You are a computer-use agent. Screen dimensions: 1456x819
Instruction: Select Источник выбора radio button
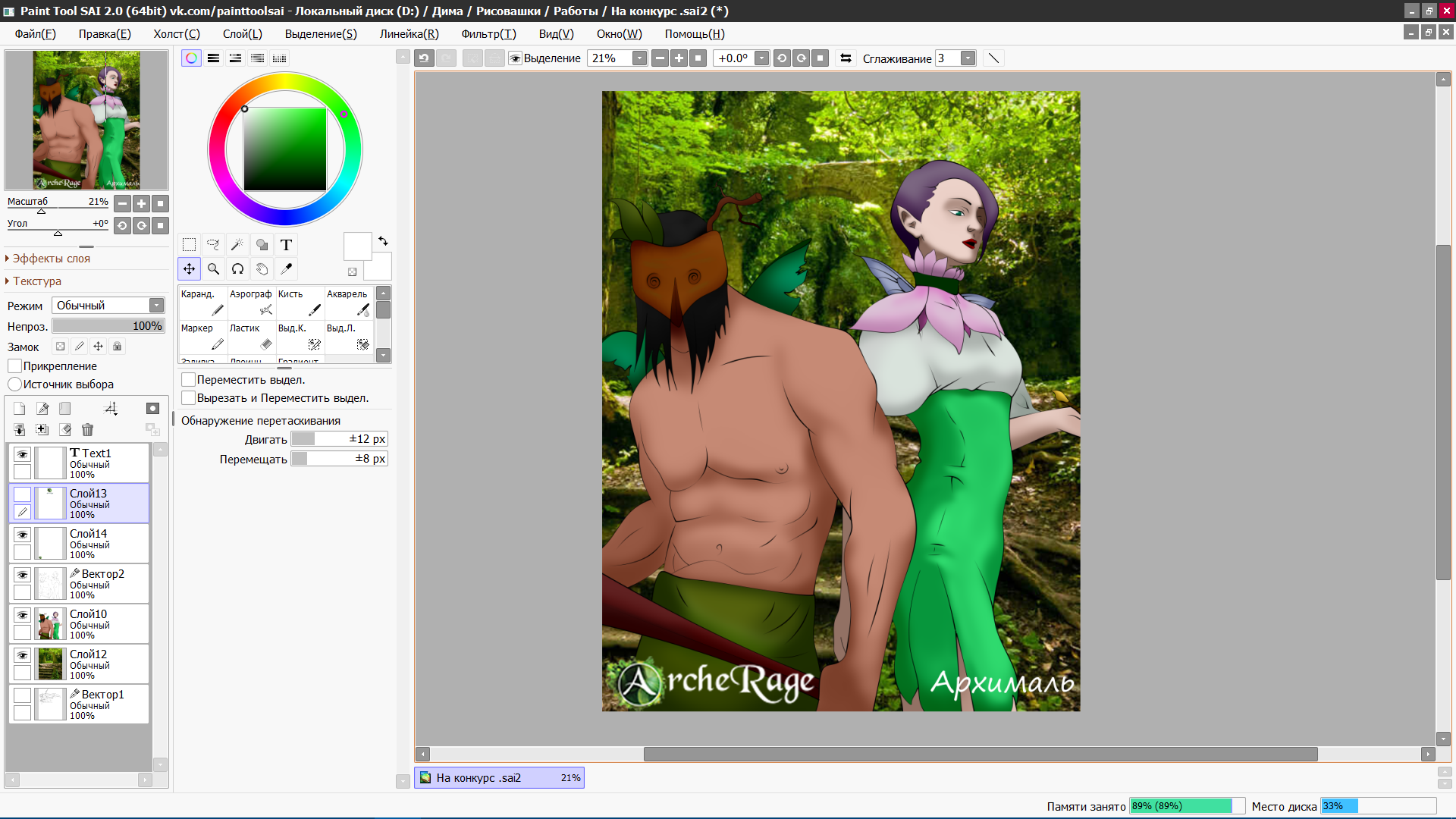tap(15, 384)
